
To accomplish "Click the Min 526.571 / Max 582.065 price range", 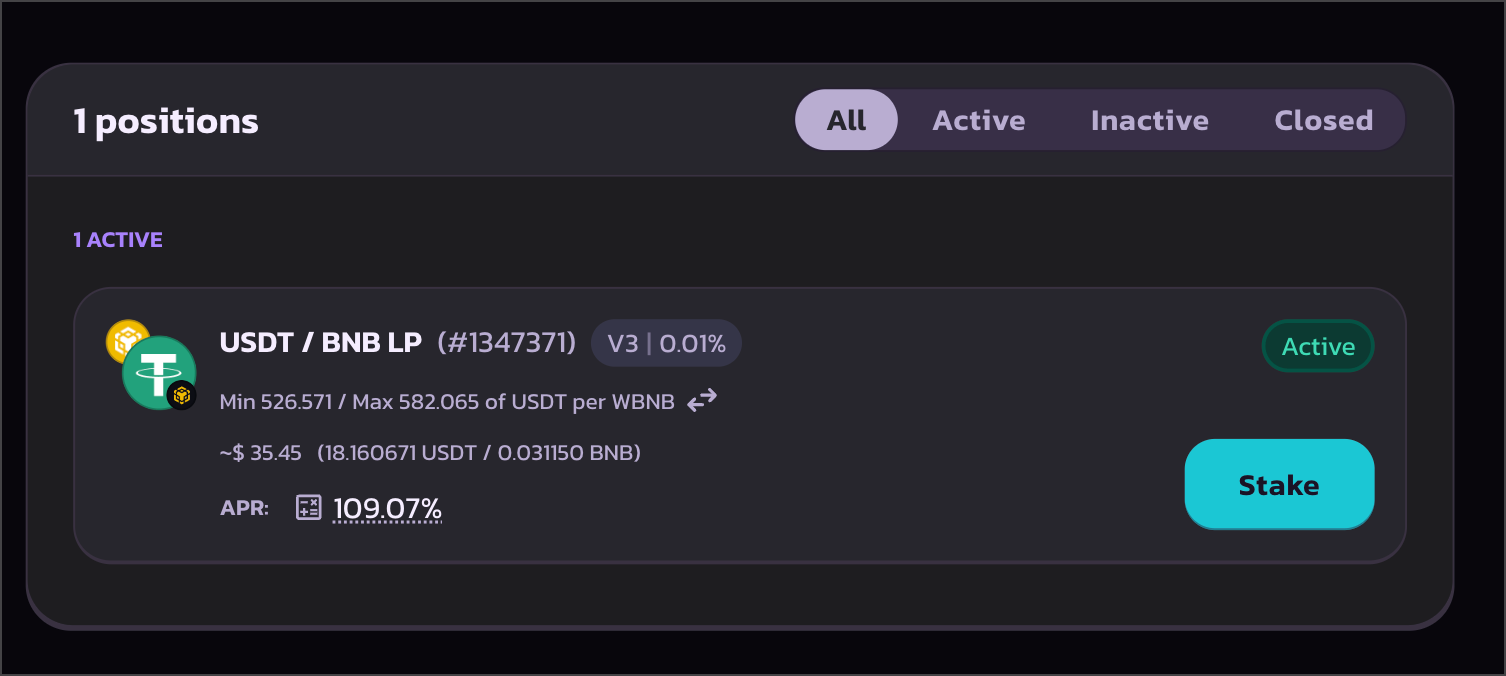I will (x=446, y=402).
